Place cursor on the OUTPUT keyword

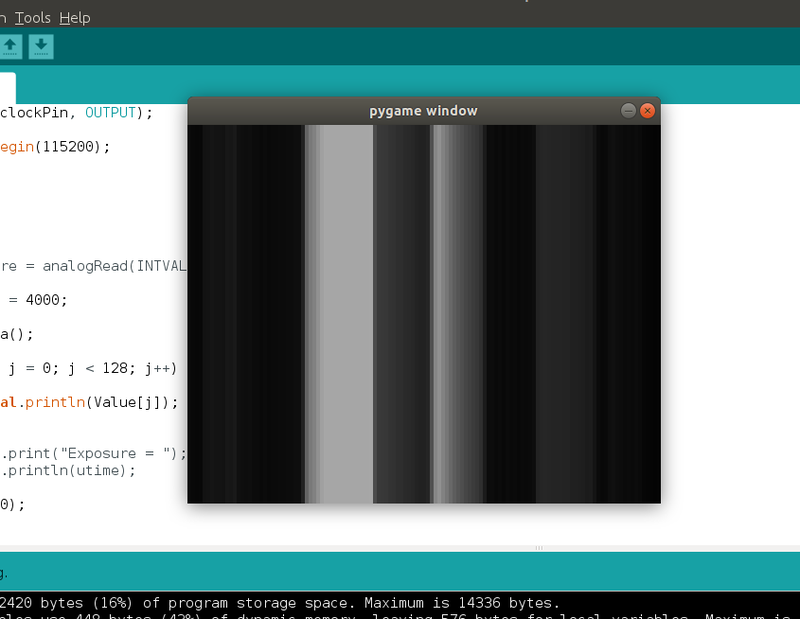click(110, 112)
